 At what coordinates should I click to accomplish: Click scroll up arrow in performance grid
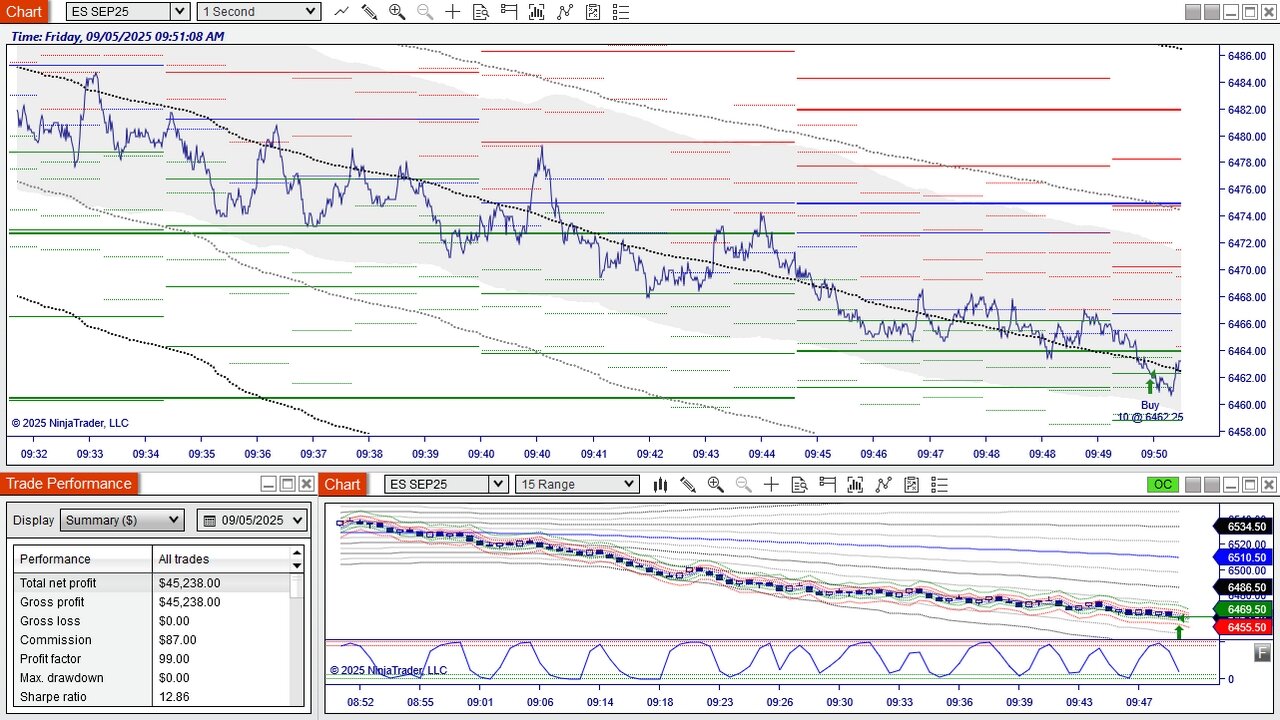297,552
